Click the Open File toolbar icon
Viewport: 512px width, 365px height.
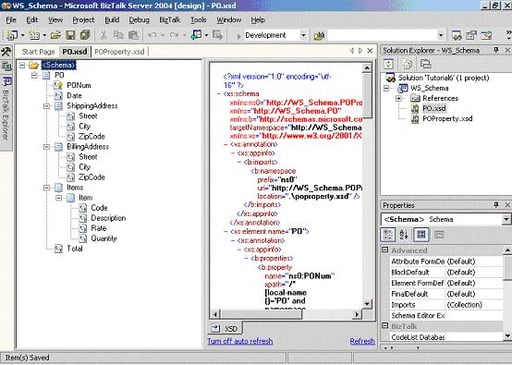(56, 35)
